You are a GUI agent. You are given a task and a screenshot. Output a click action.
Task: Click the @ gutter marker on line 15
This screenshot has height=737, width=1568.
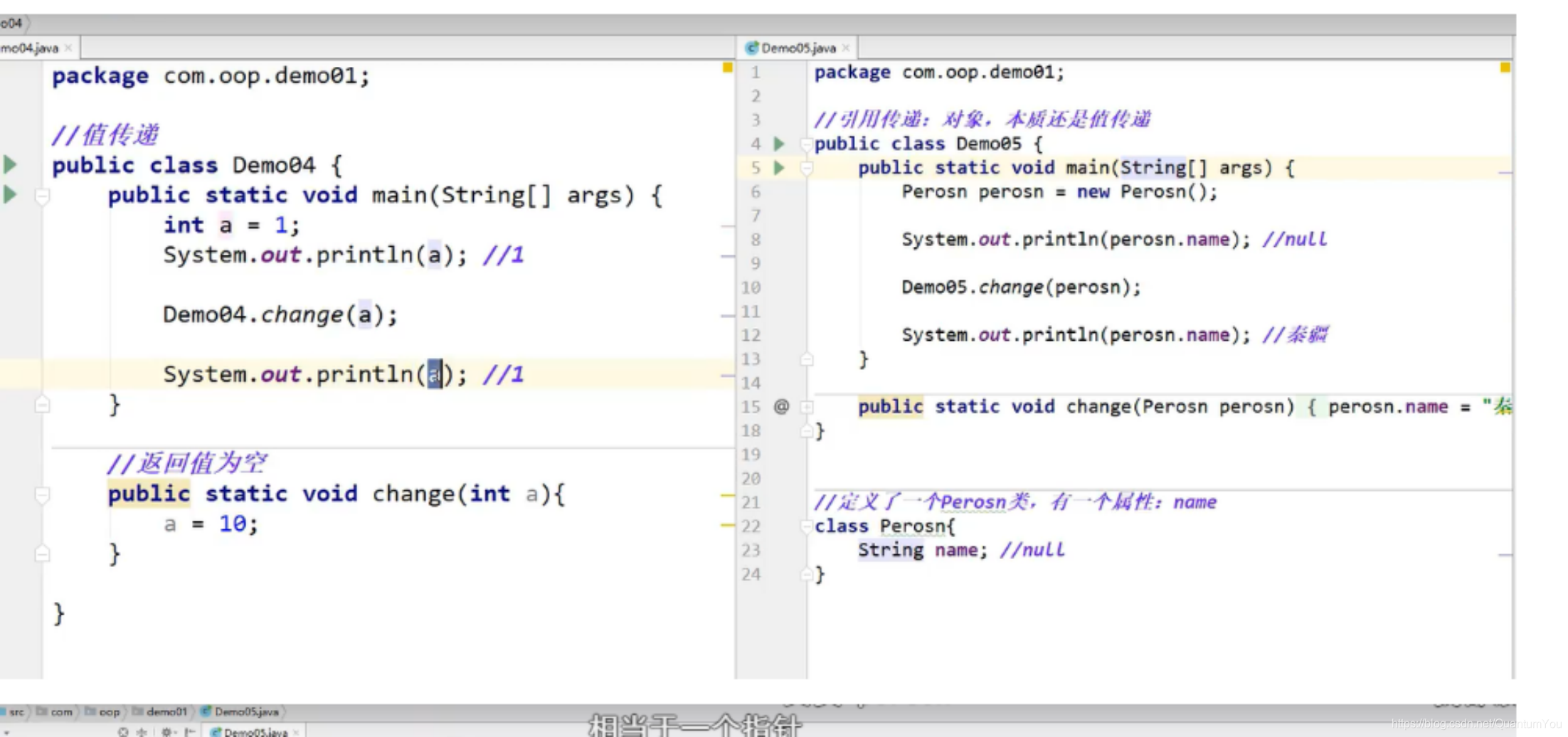pos(781,406)
